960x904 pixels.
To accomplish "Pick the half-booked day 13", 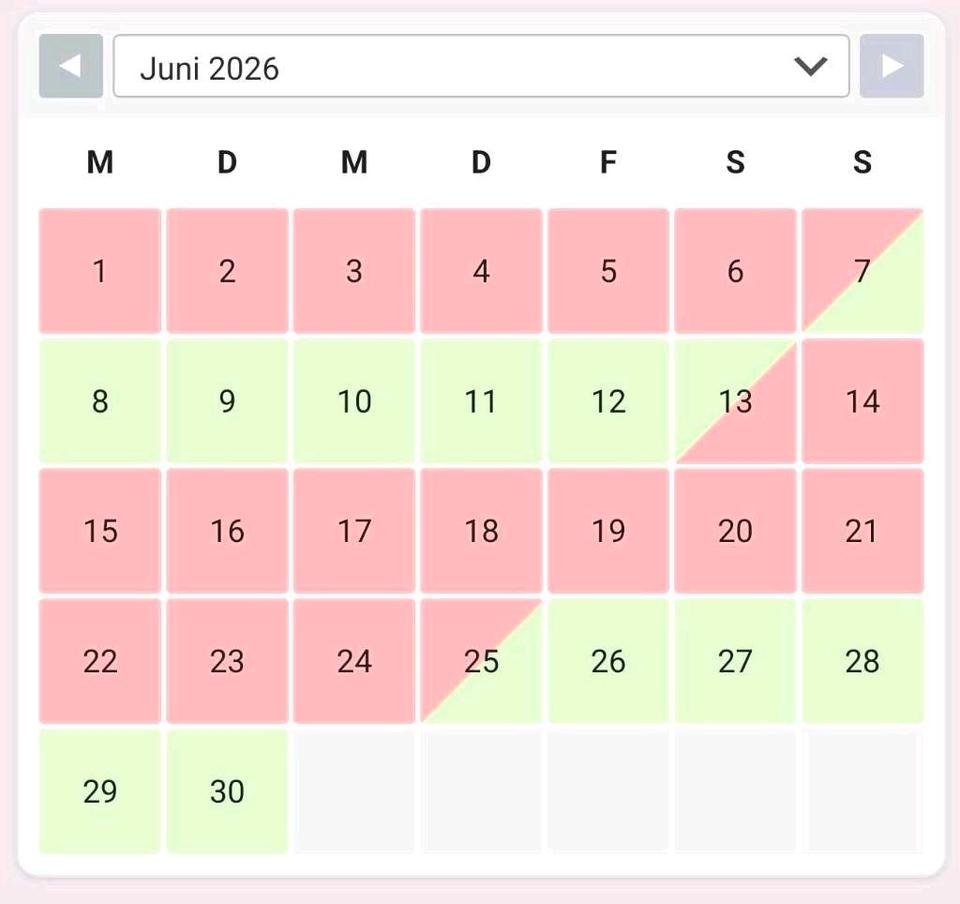I will pos(735,401).
